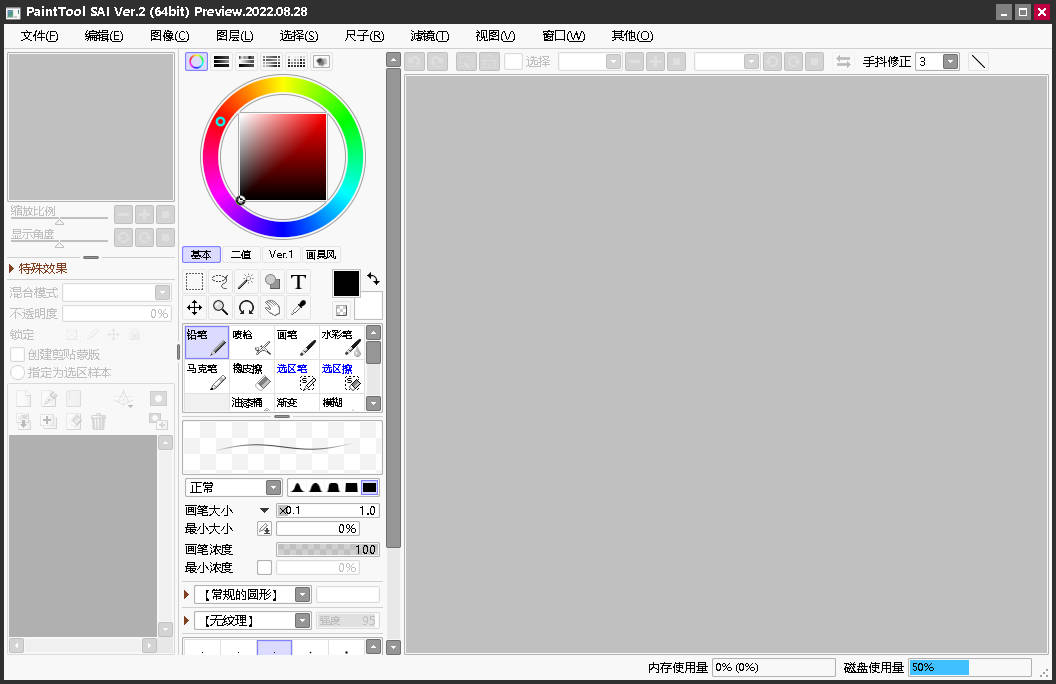Open the 手抖修正 stabilizer level dropdown
The width and height of the screenshot is (1056, 684).
pyautogui.click(x=950, y=61)
